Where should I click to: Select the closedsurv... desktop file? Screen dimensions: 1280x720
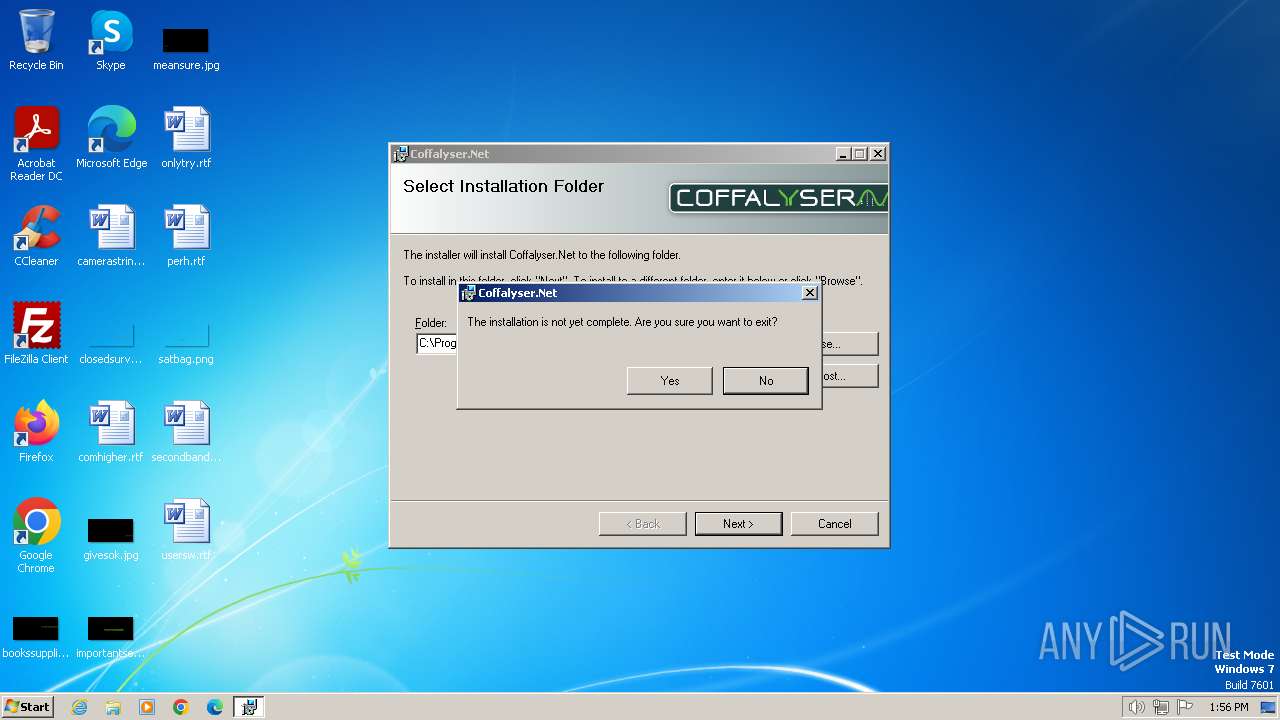click(x=111, y=341)
